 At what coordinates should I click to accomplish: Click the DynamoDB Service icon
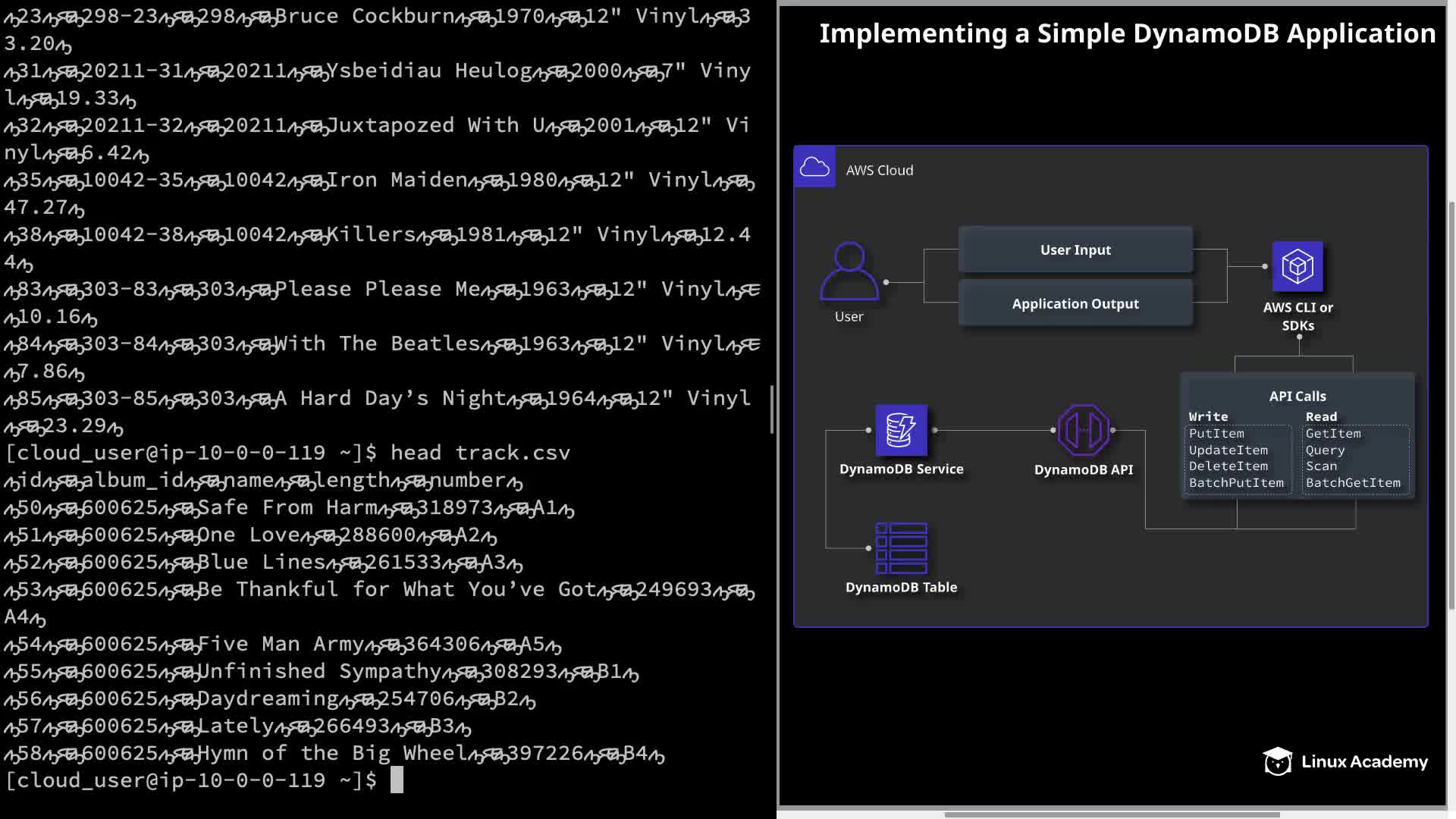pyautogui.click(x=901, y=430)
